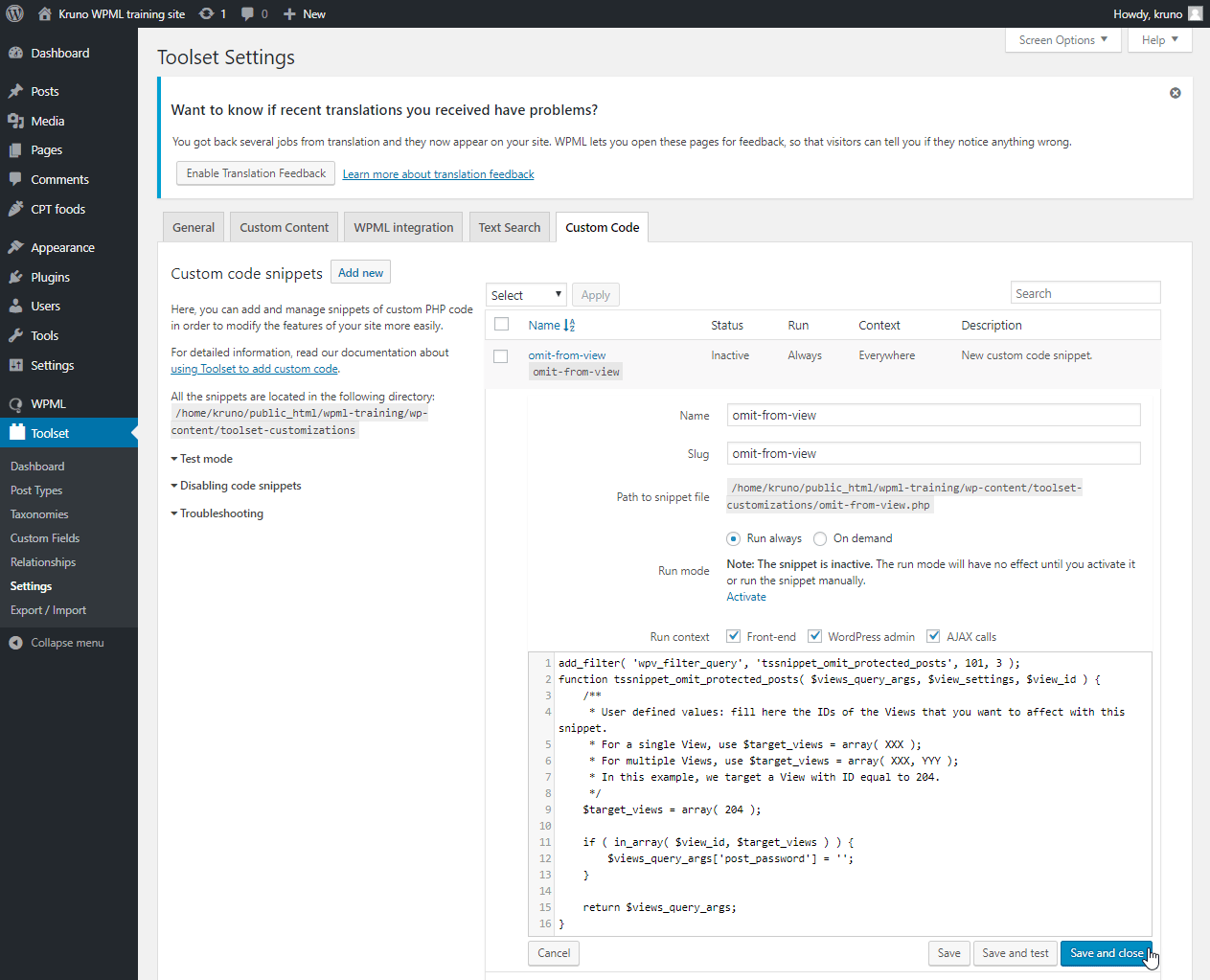The width and height of the screenshot is (1210, 980).
Task: Open the bulk actions Select dropdown
Action: point(525,294)
